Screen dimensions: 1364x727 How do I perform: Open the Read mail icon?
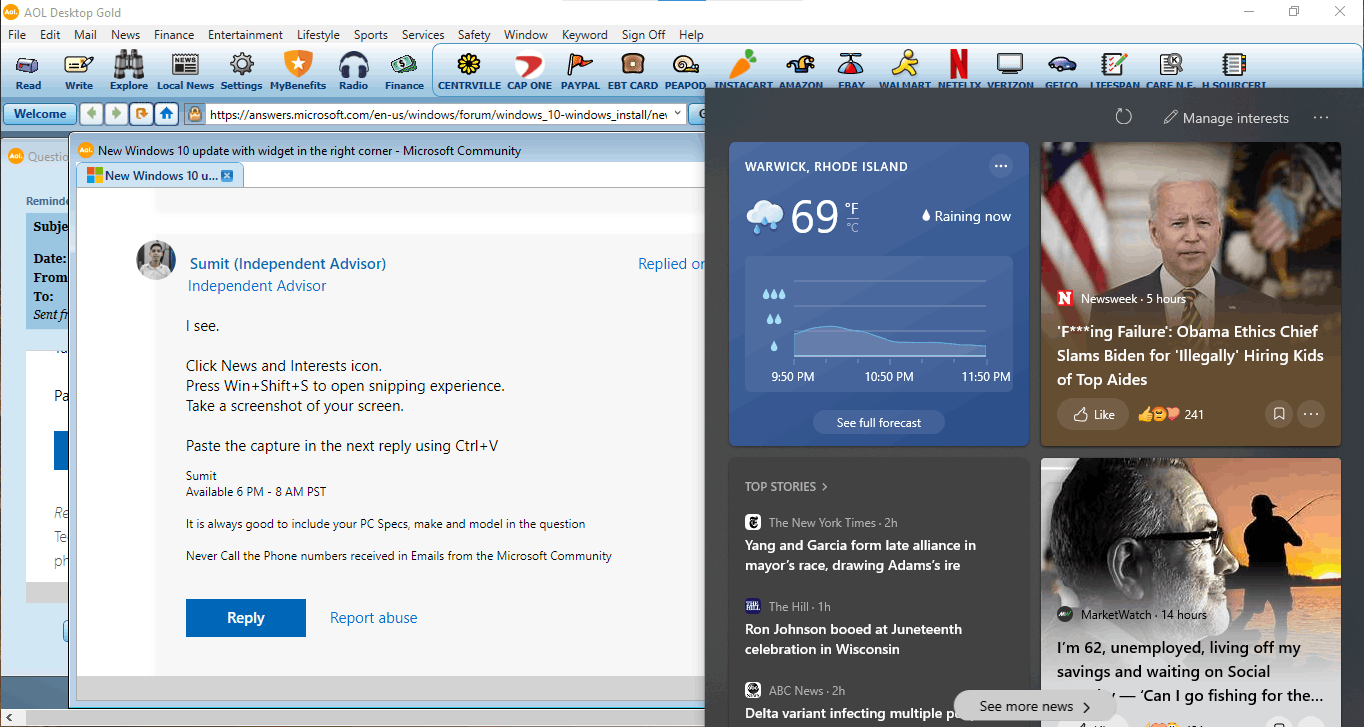tap(29, 71)
